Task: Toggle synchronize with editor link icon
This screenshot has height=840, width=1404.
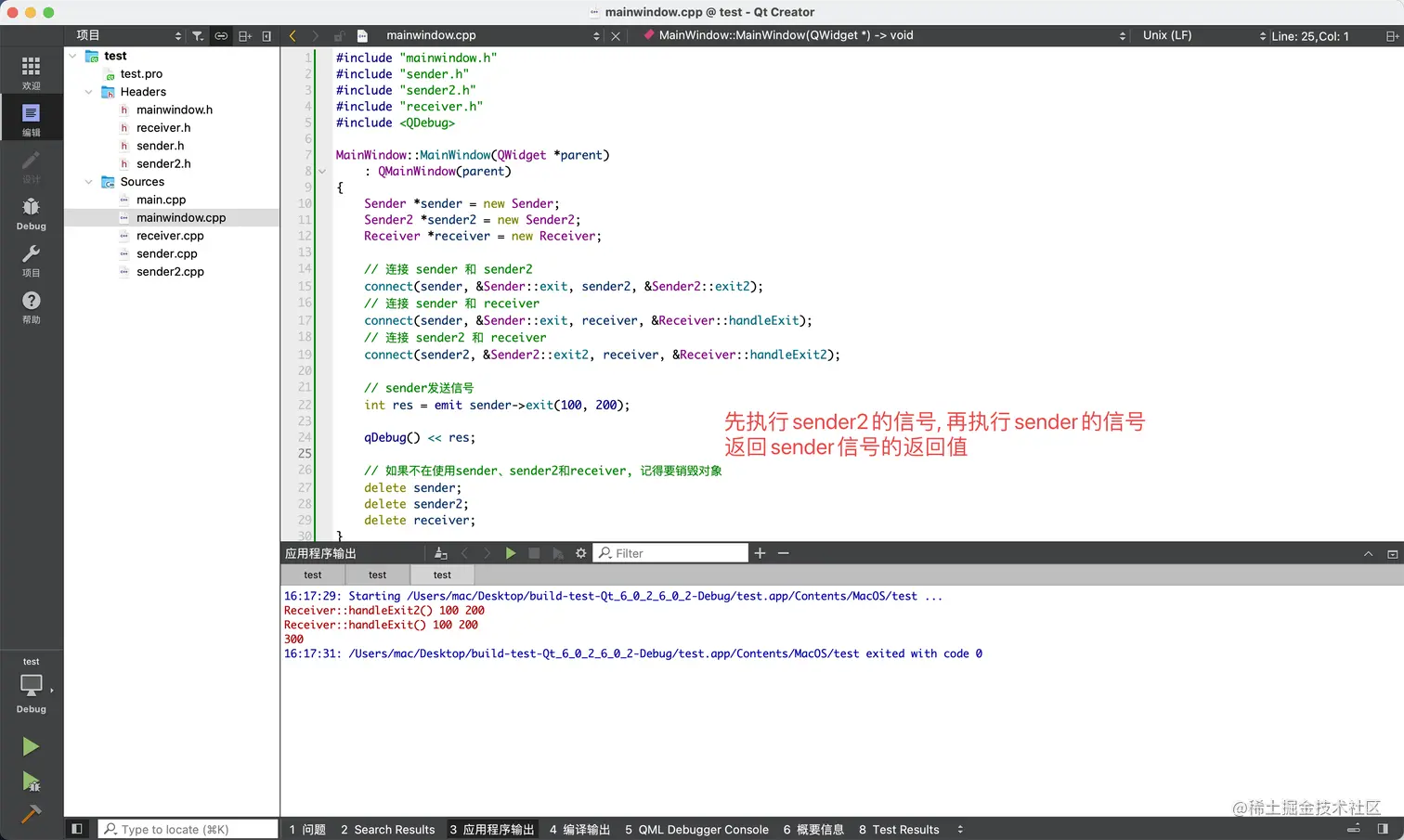Action: [x=221, y=36]
